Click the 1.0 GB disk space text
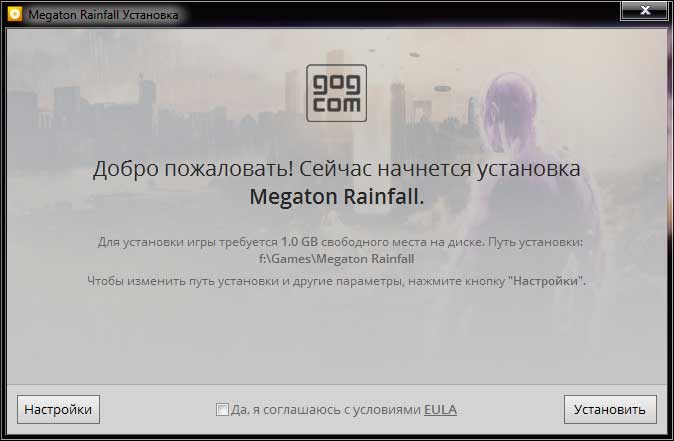Viewport: 674px width, 441px height. tap(299, 242)
